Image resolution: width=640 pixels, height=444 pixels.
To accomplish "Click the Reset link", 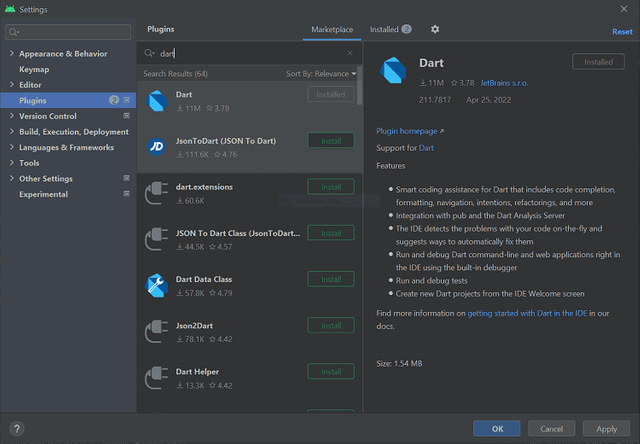I will 622,32.
